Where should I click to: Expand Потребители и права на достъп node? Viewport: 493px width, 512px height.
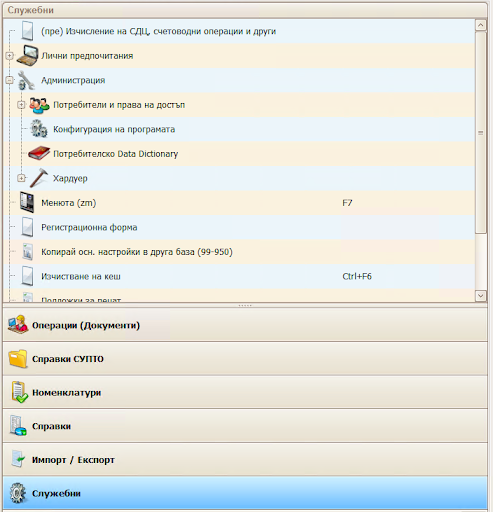[x=21, y=105]
